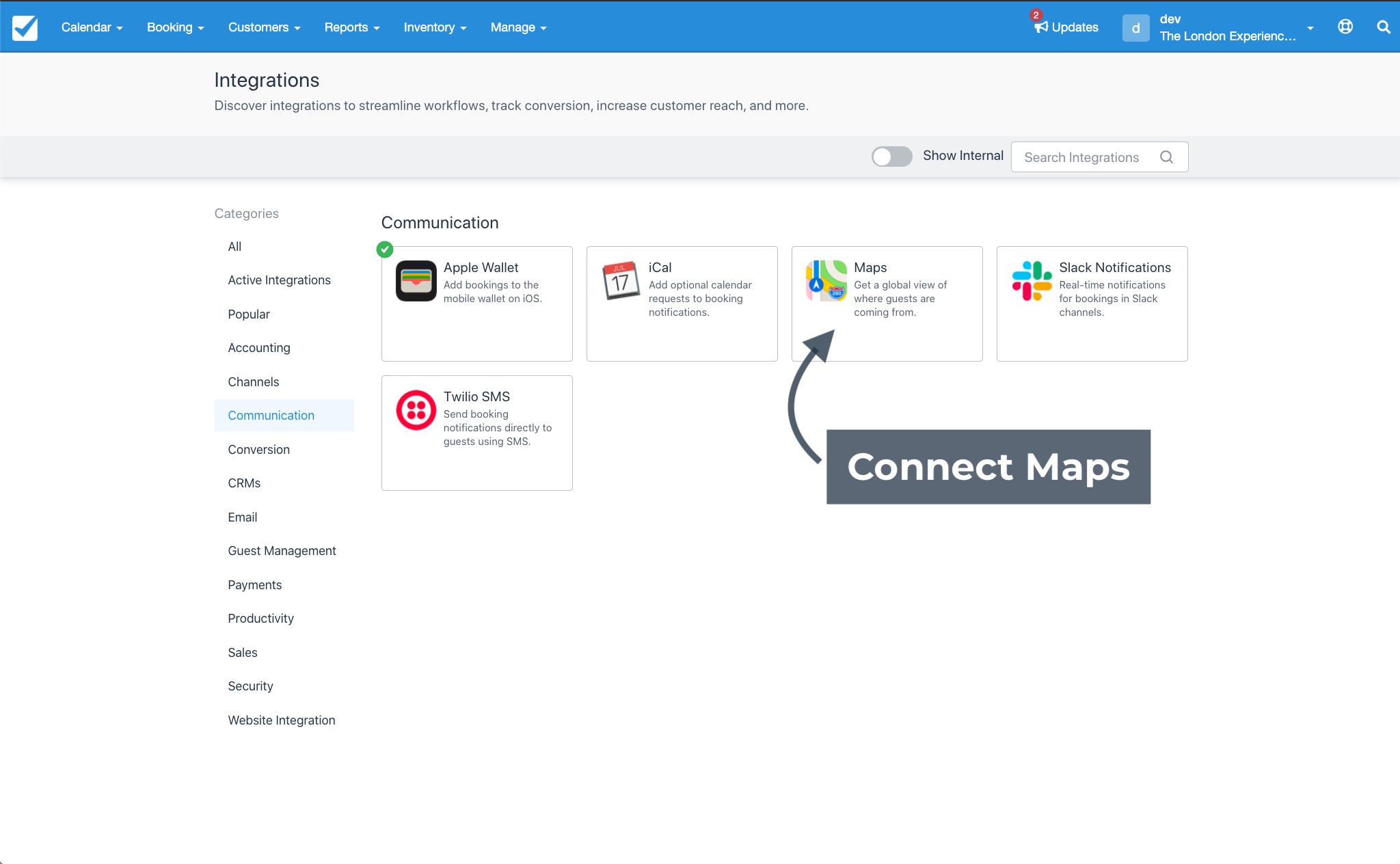Select the All category

pos(234,247)
